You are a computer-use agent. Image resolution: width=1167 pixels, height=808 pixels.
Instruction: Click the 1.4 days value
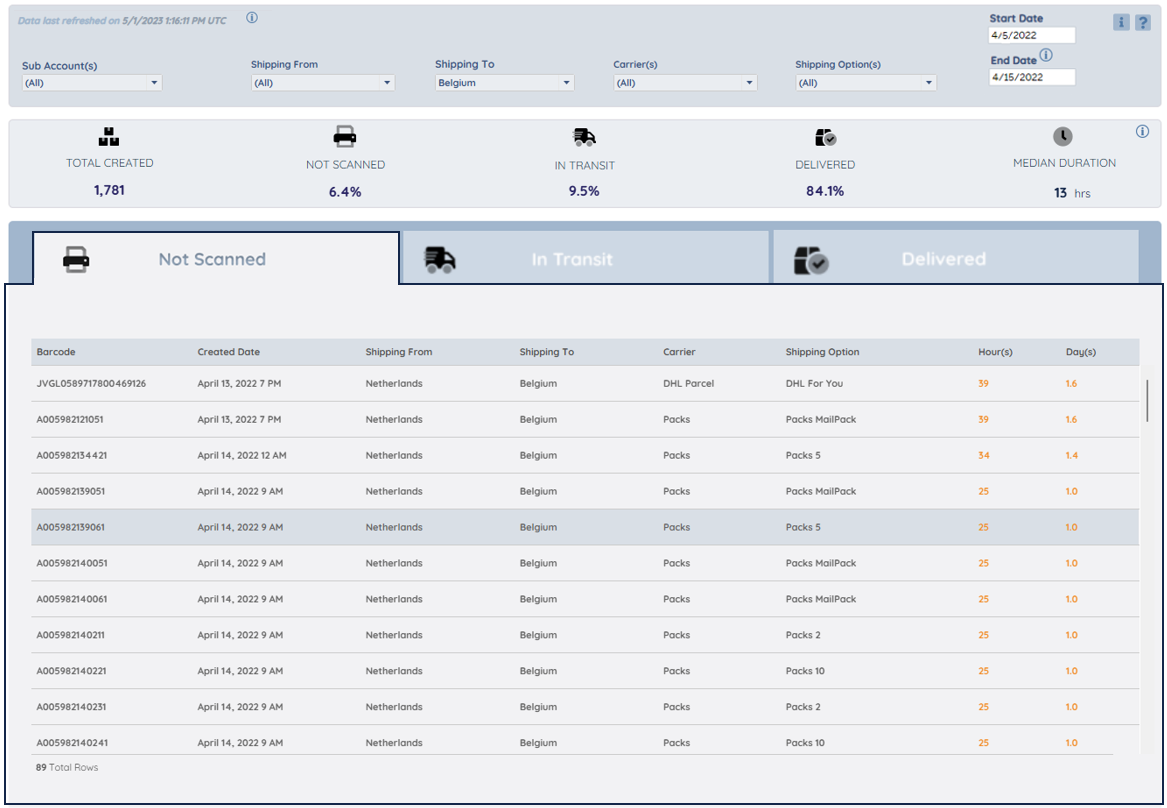[1071, 455]
